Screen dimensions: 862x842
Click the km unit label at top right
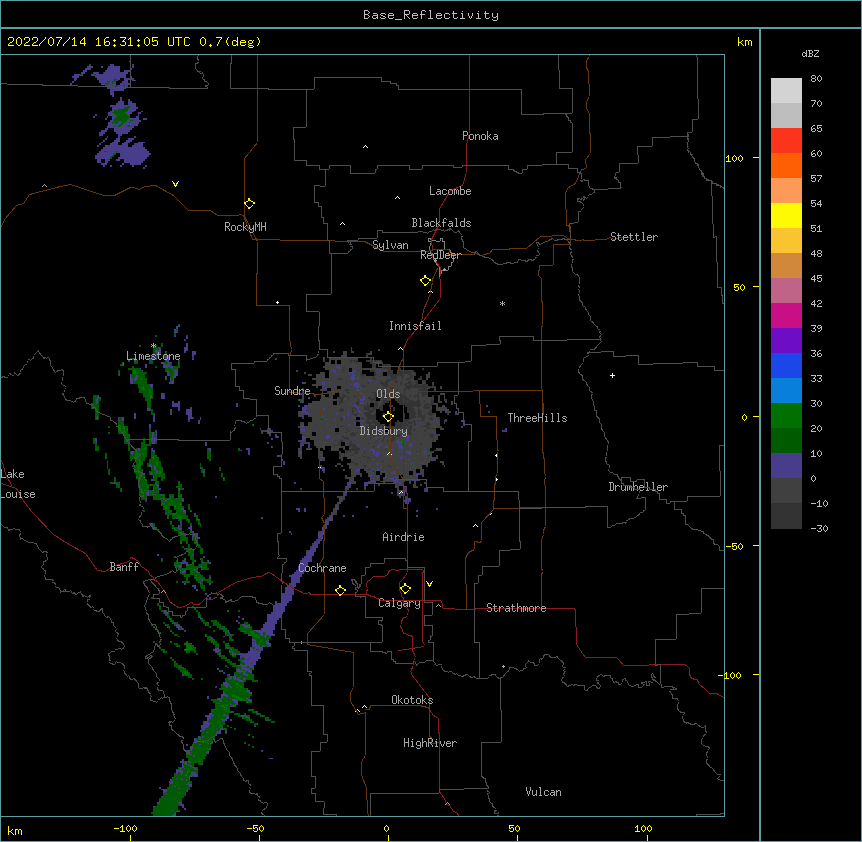745,42
